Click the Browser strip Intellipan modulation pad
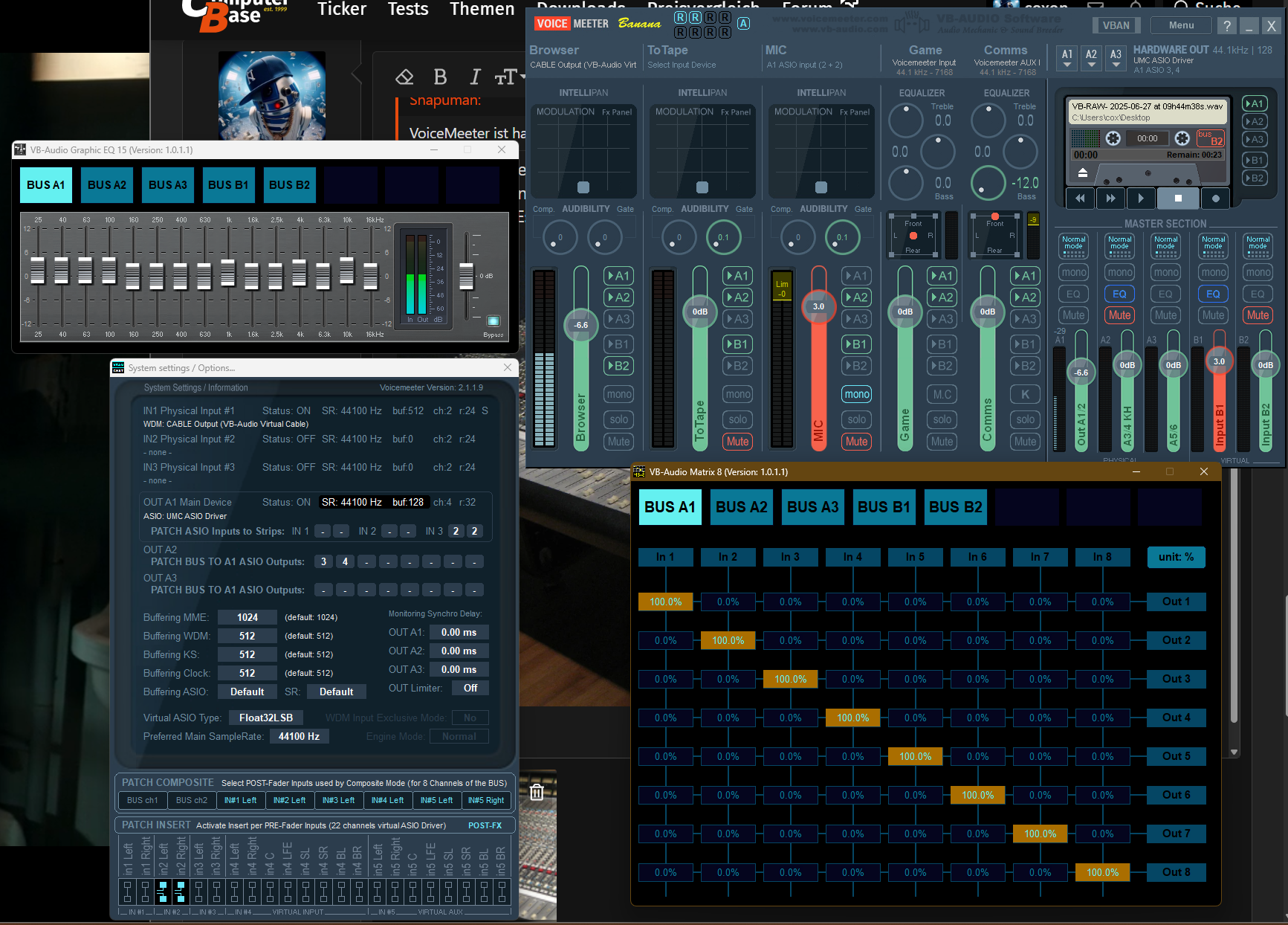 (583, 151)
